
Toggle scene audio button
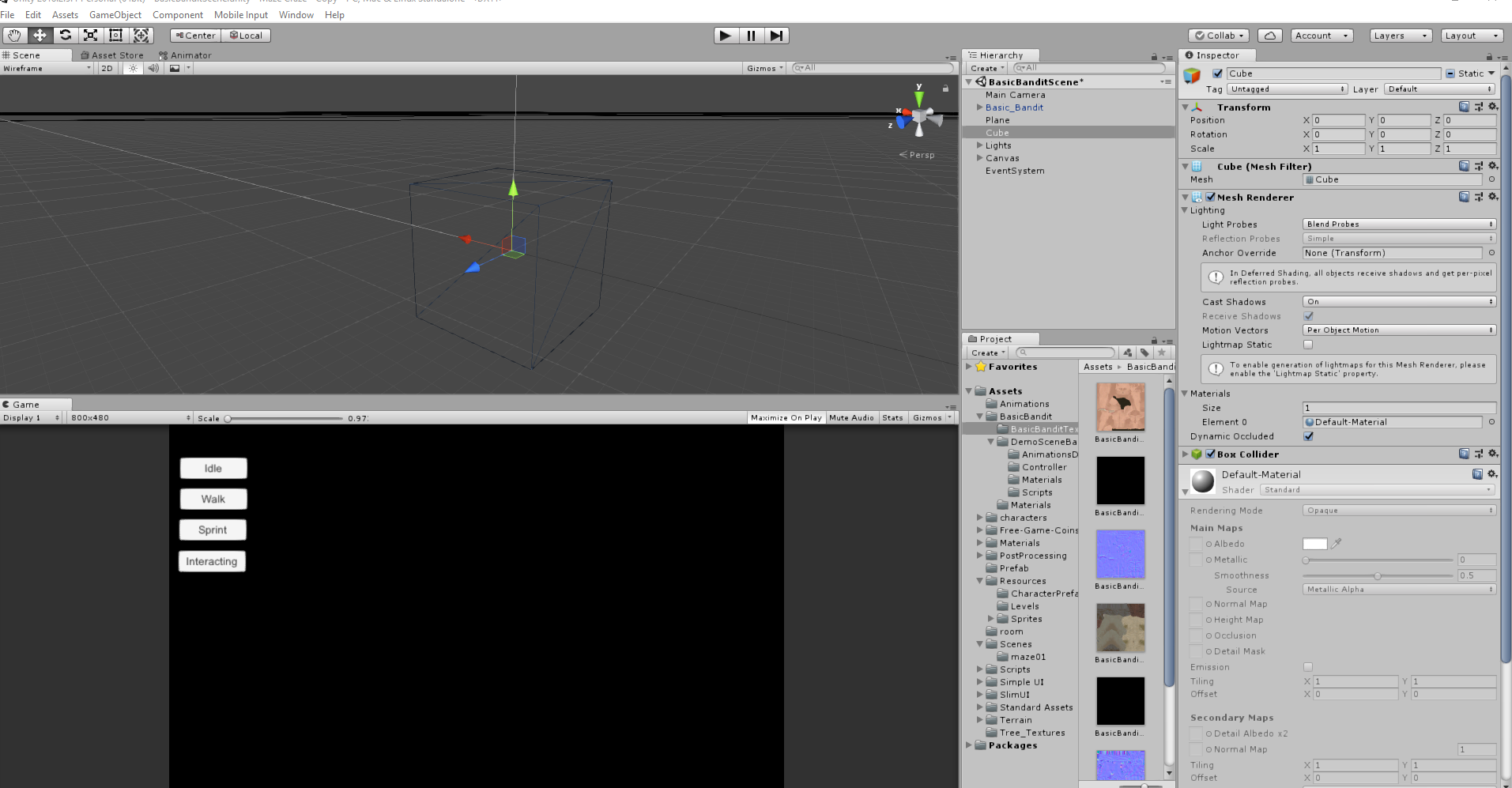(153, 68)
